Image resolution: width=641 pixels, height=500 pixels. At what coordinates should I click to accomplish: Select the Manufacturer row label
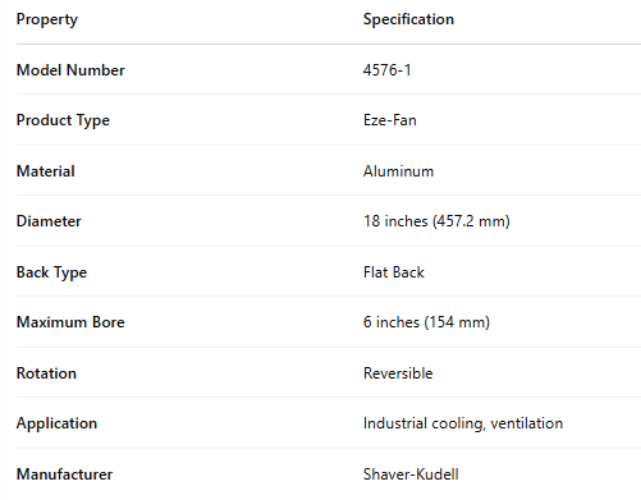pyautogui.click(x=64, y=474)
